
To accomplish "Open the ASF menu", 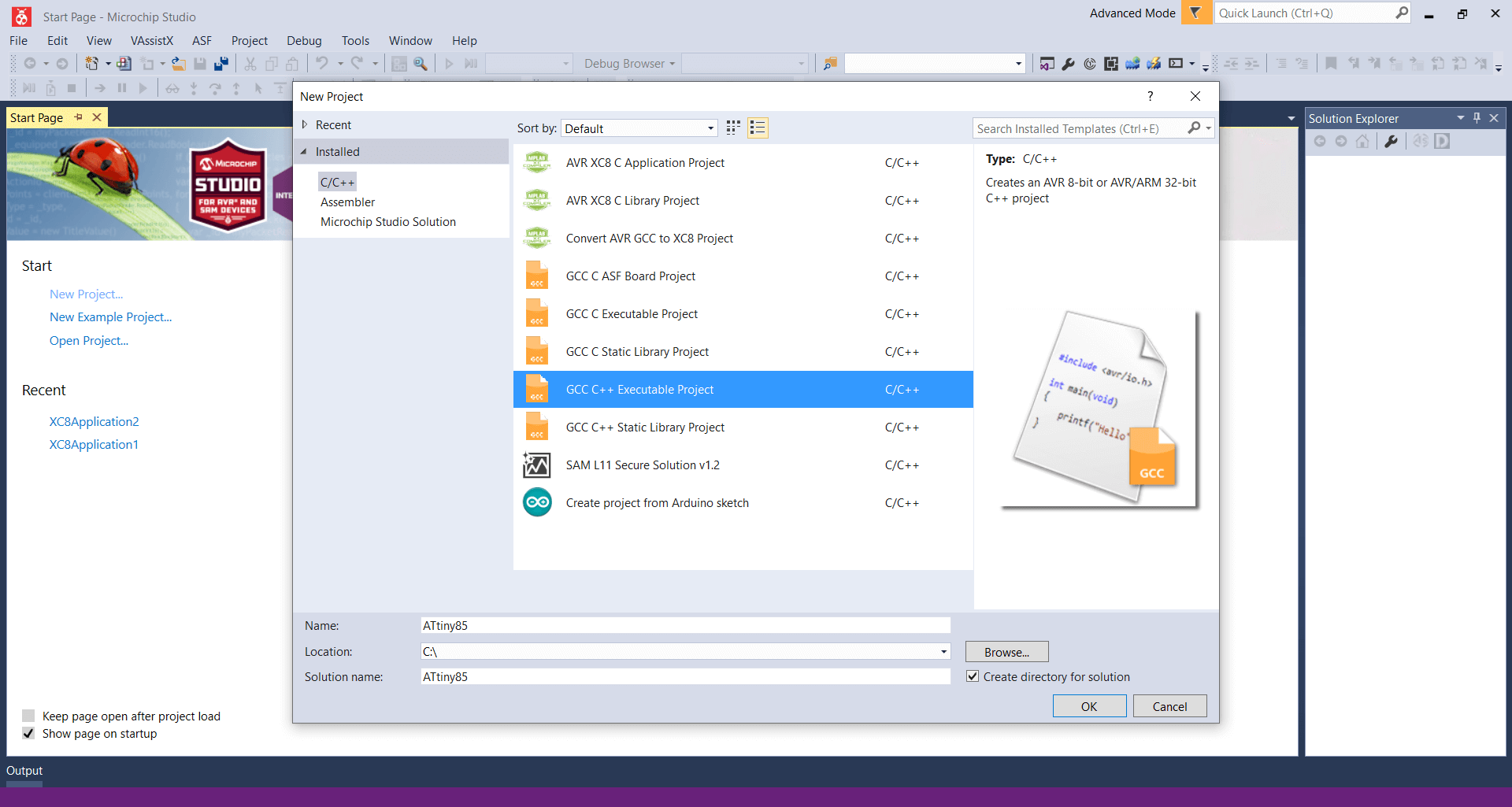I will tap(202, 41).
